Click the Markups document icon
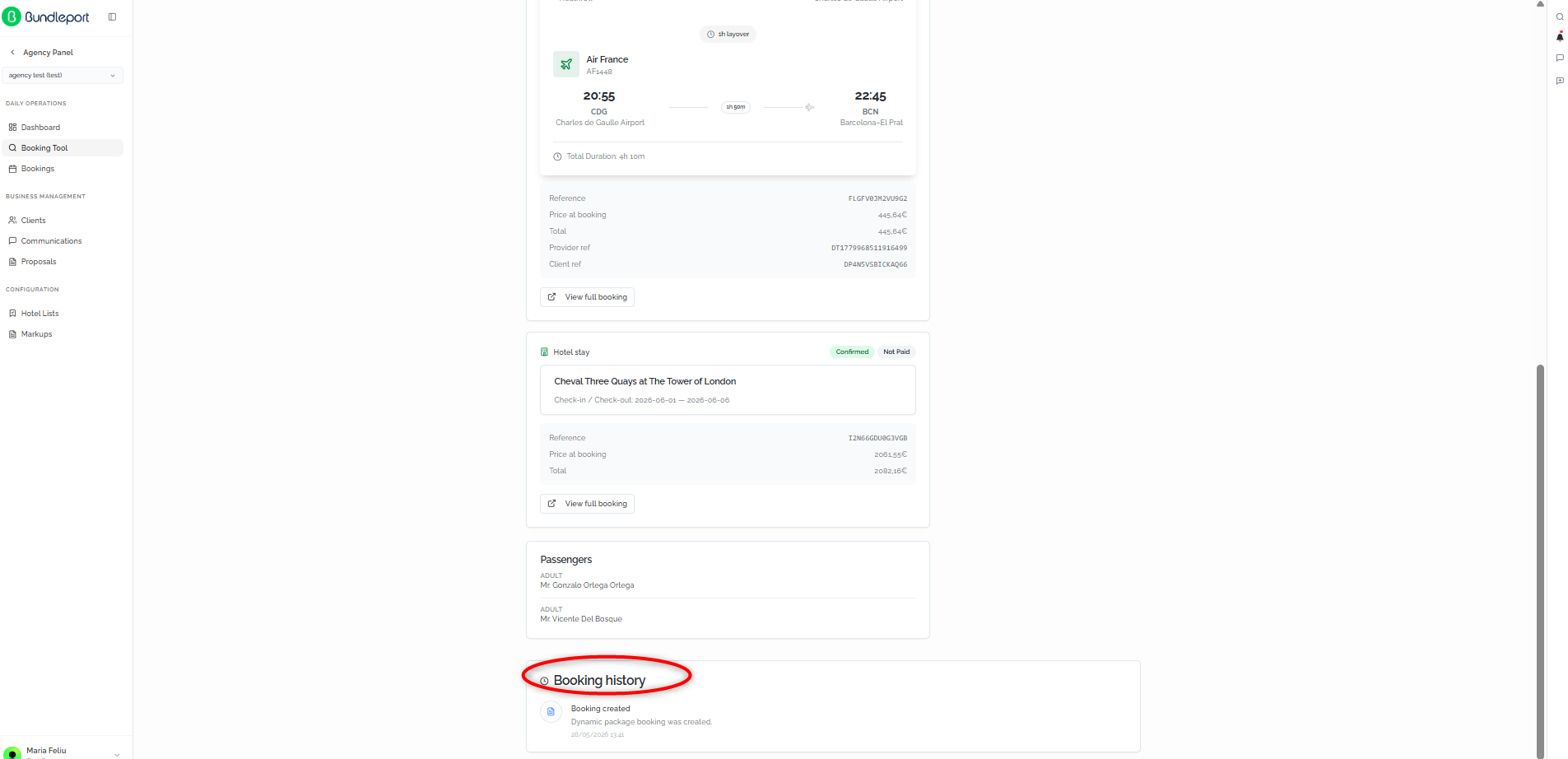 12,333
